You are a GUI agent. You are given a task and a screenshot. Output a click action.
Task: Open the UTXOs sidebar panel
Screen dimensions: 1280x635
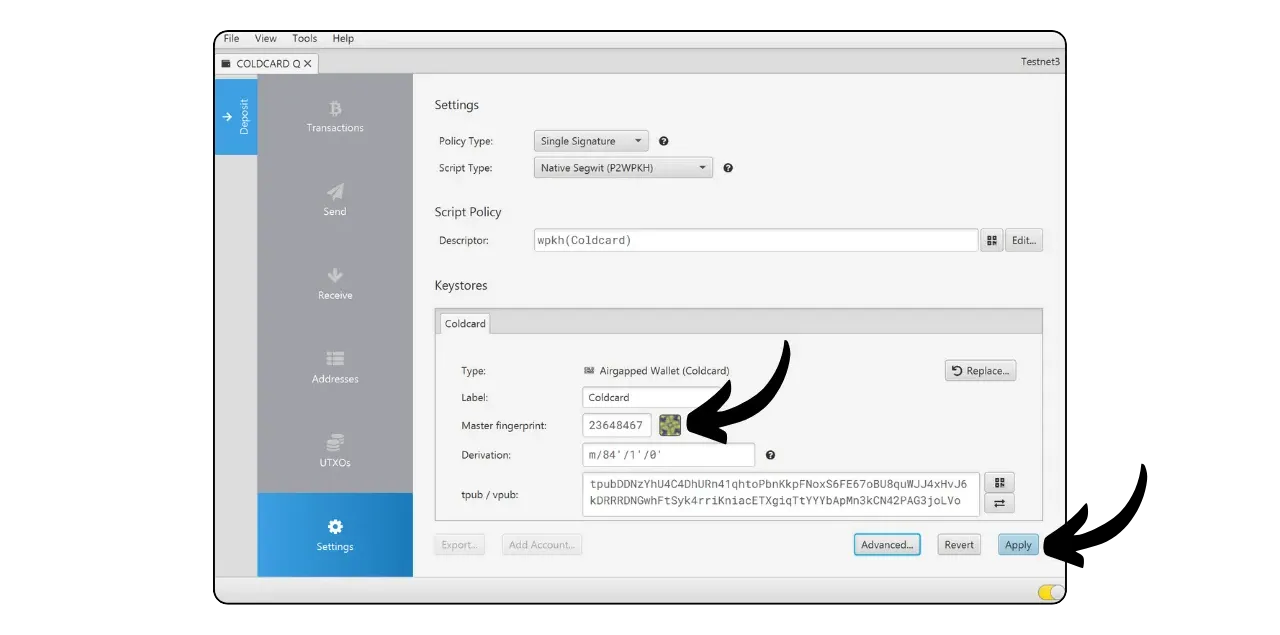pyautogui.click(x=335, y=451)
